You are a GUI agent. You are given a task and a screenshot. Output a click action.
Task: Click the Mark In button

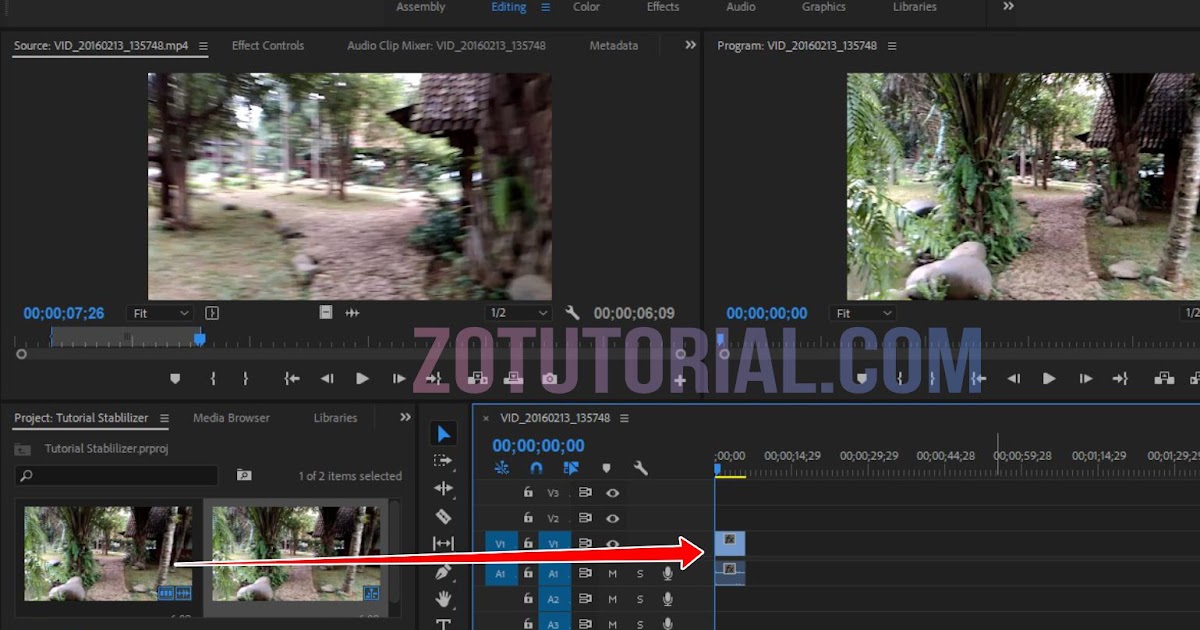tap(212, 378)
